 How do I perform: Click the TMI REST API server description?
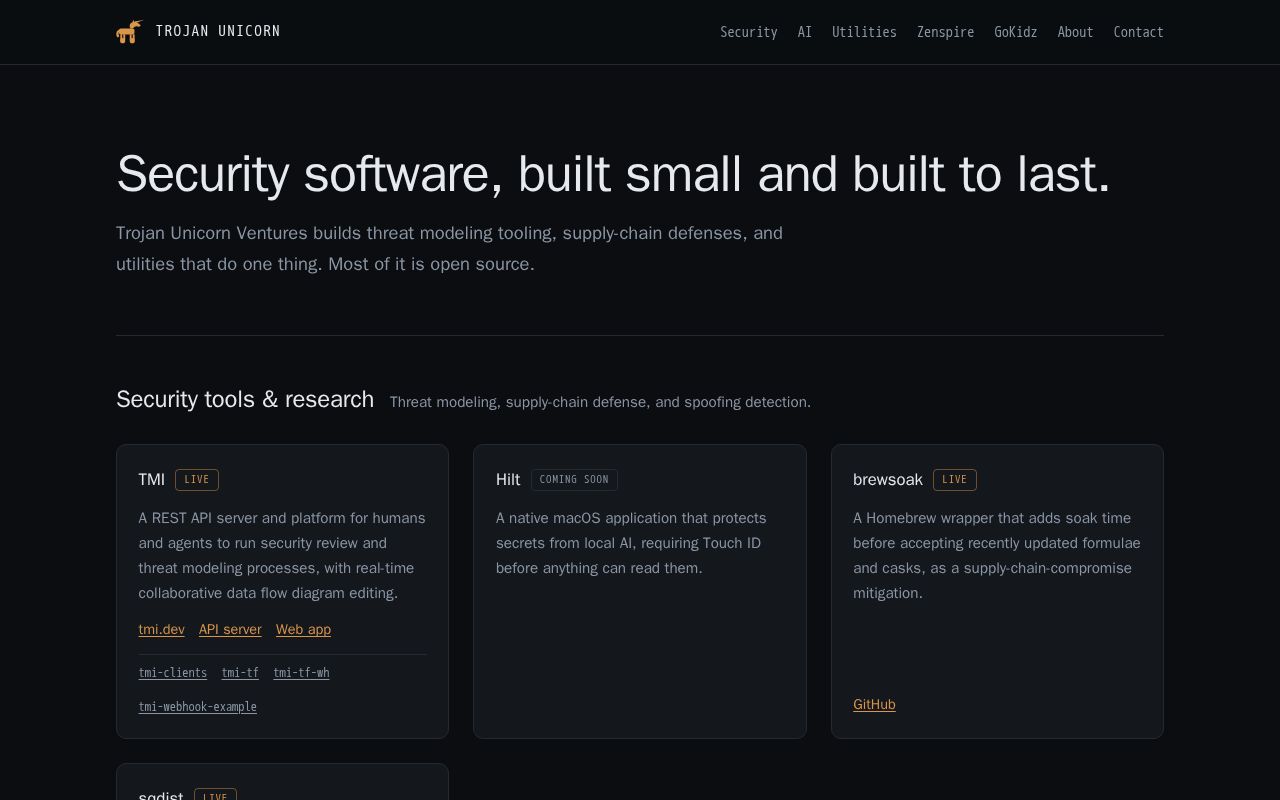pyautogui.click(x=282, y=556)
